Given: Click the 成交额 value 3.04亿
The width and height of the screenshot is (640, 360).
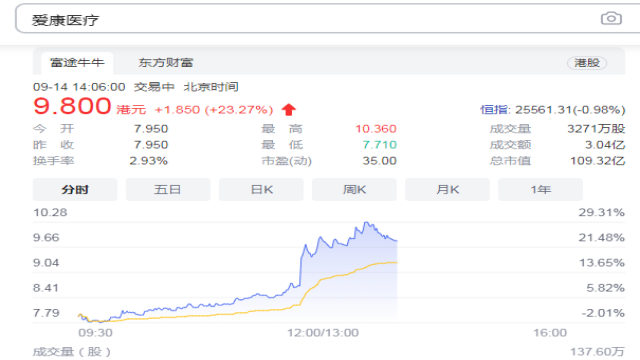Looking at the screenshot, I should [605, 145].
